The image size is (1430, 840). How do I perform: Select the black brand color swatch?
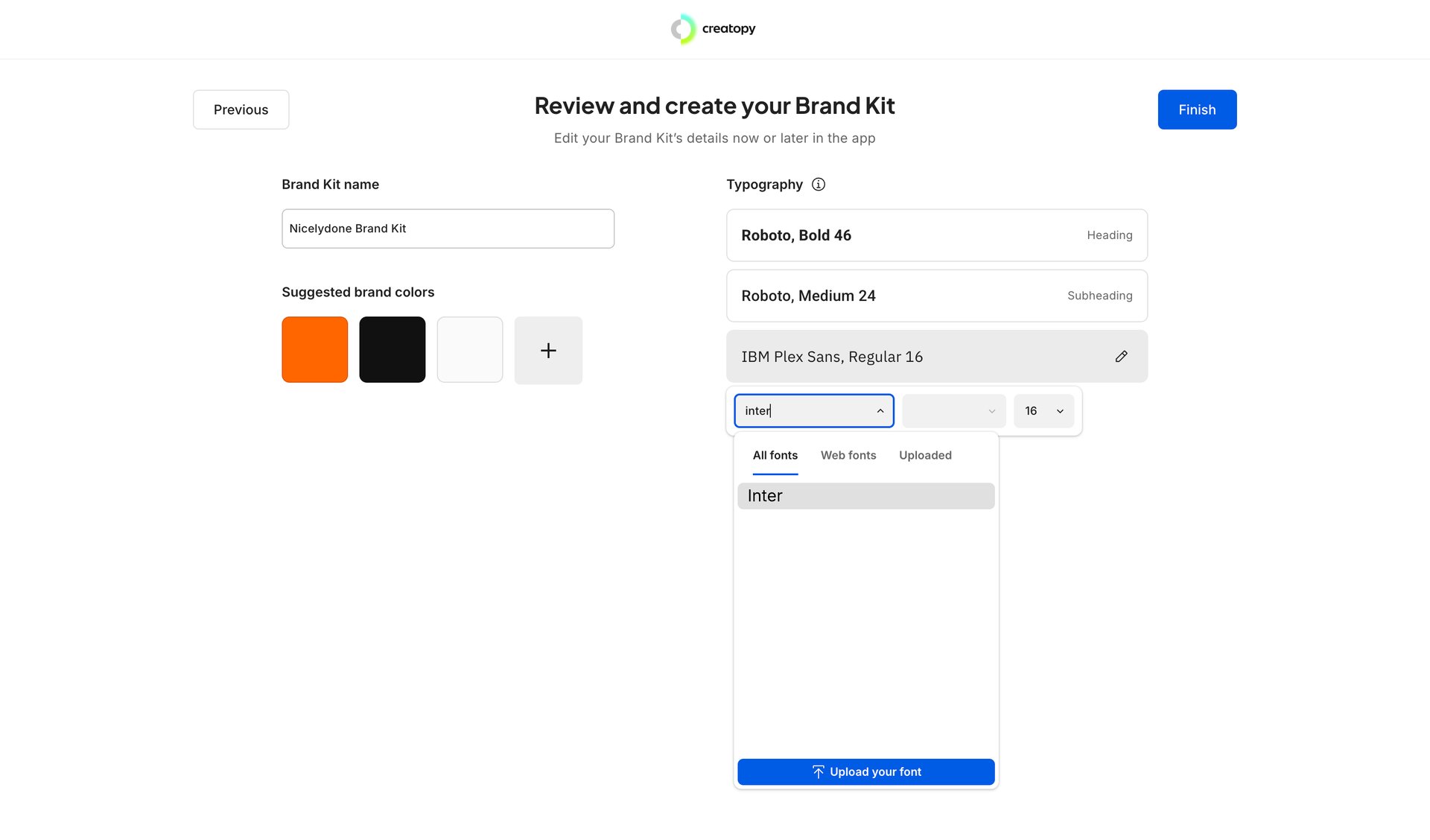click(392, 350)
